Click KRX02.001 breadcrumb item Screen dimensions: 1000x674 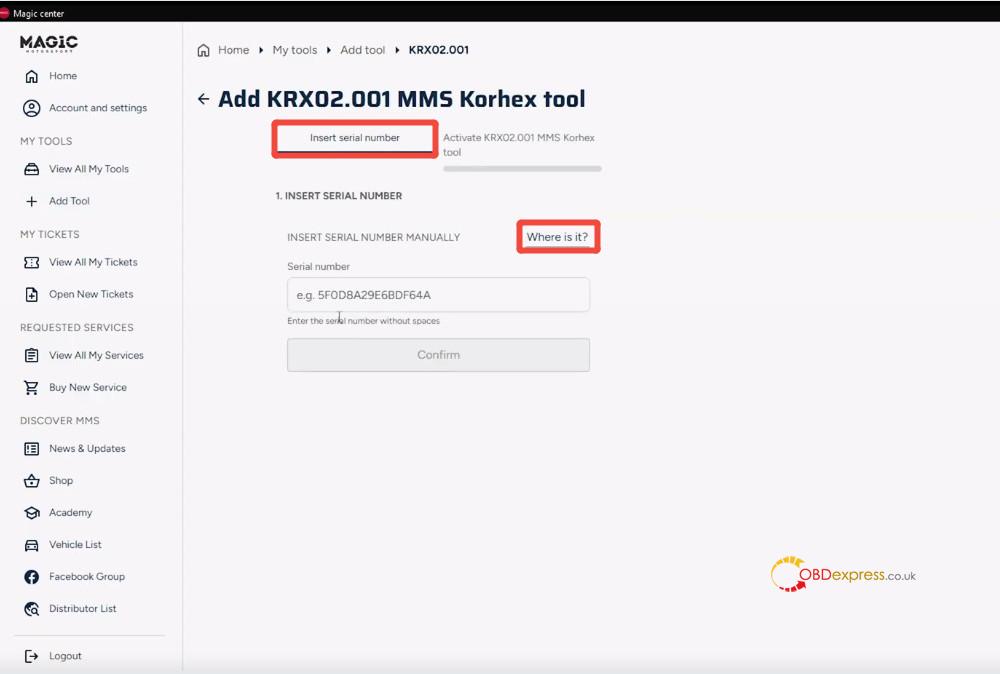(x=439, y=50)
